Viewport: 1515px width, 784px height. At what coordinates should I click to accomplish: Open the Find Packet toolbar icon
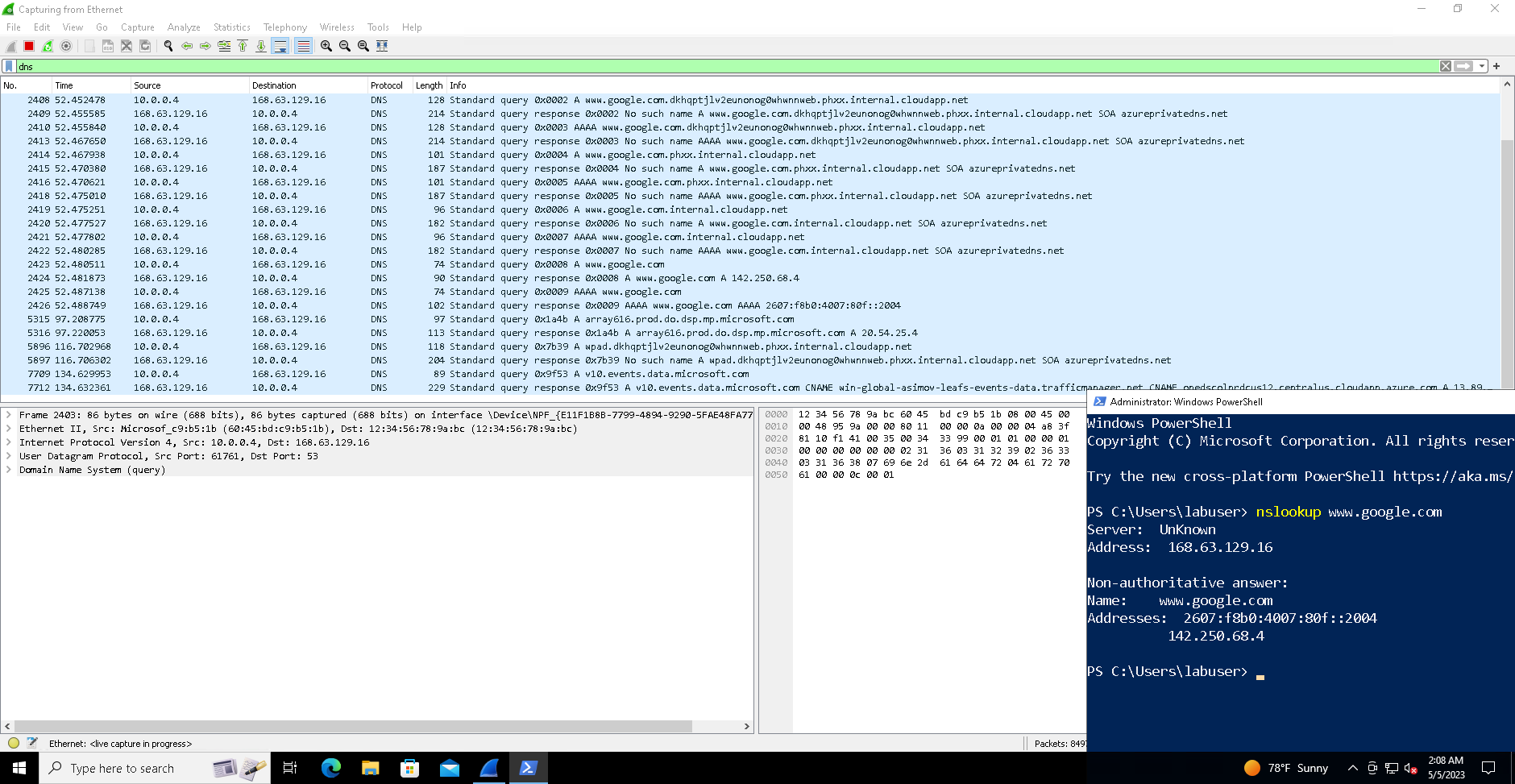click(168, 46)
